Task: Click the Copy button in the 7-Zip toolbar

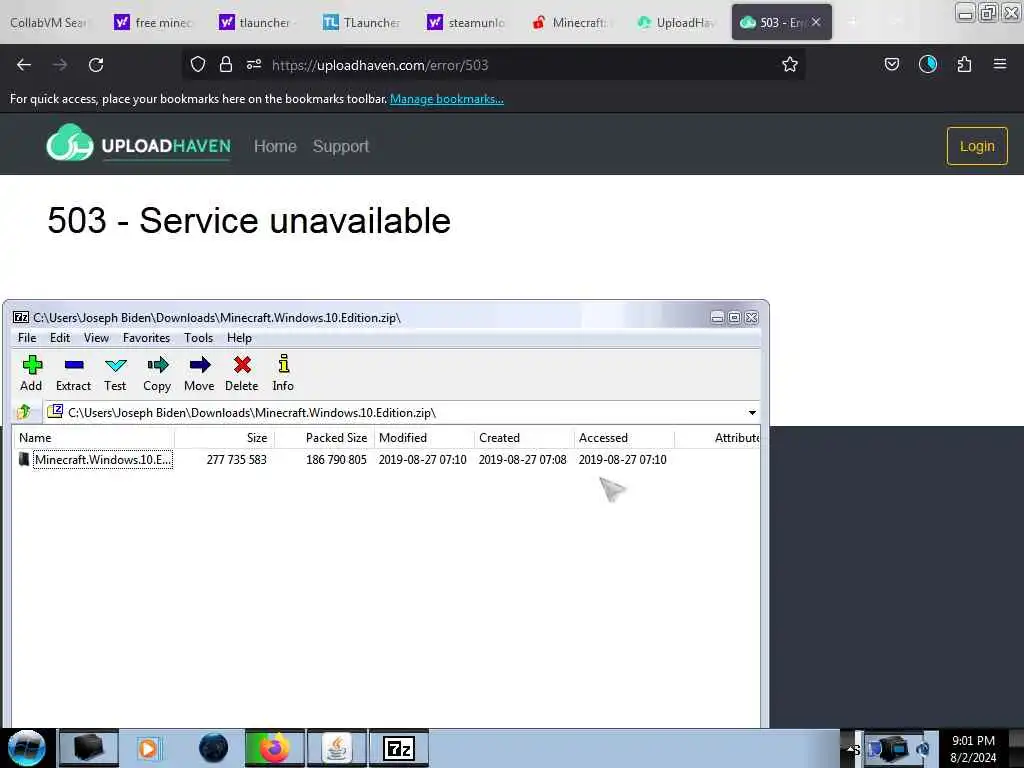Action: click(157, 374)
